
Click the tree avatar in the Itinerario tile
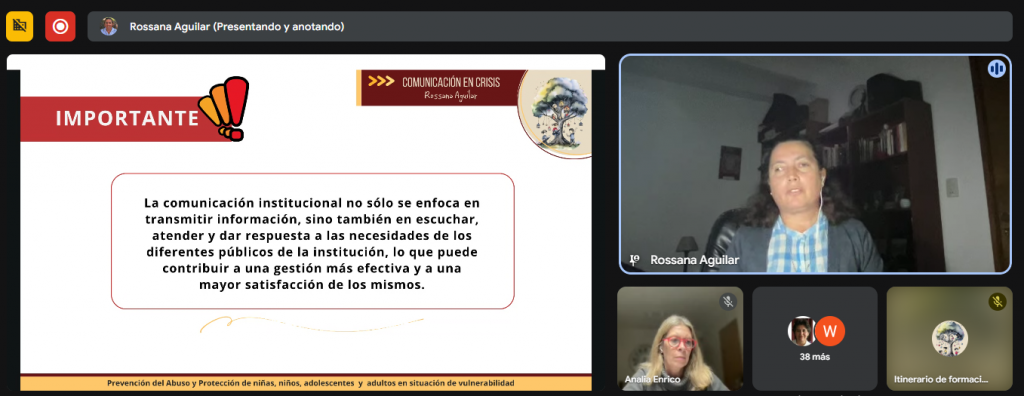point(950,338)
